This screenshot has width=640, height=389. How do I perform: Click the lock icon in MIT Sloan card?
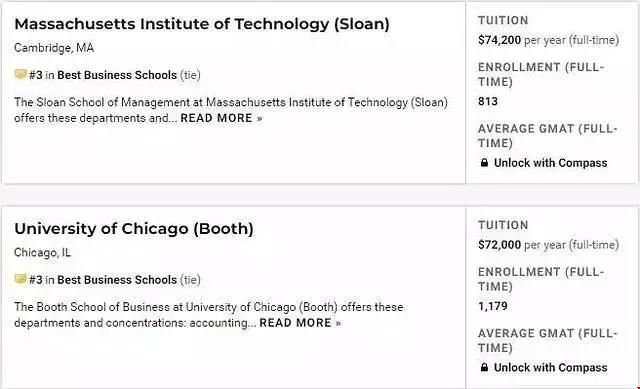click(x=484, y=163)
